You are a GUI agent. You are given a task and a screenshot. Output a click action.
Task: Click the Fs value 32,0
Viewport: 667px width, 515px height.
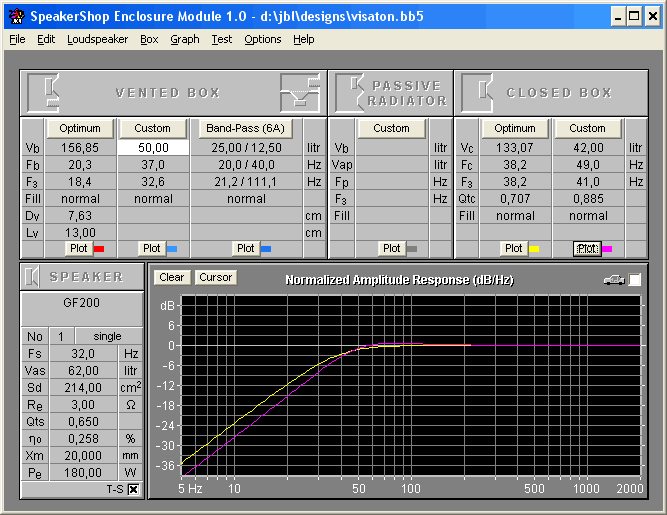(83, 353)
